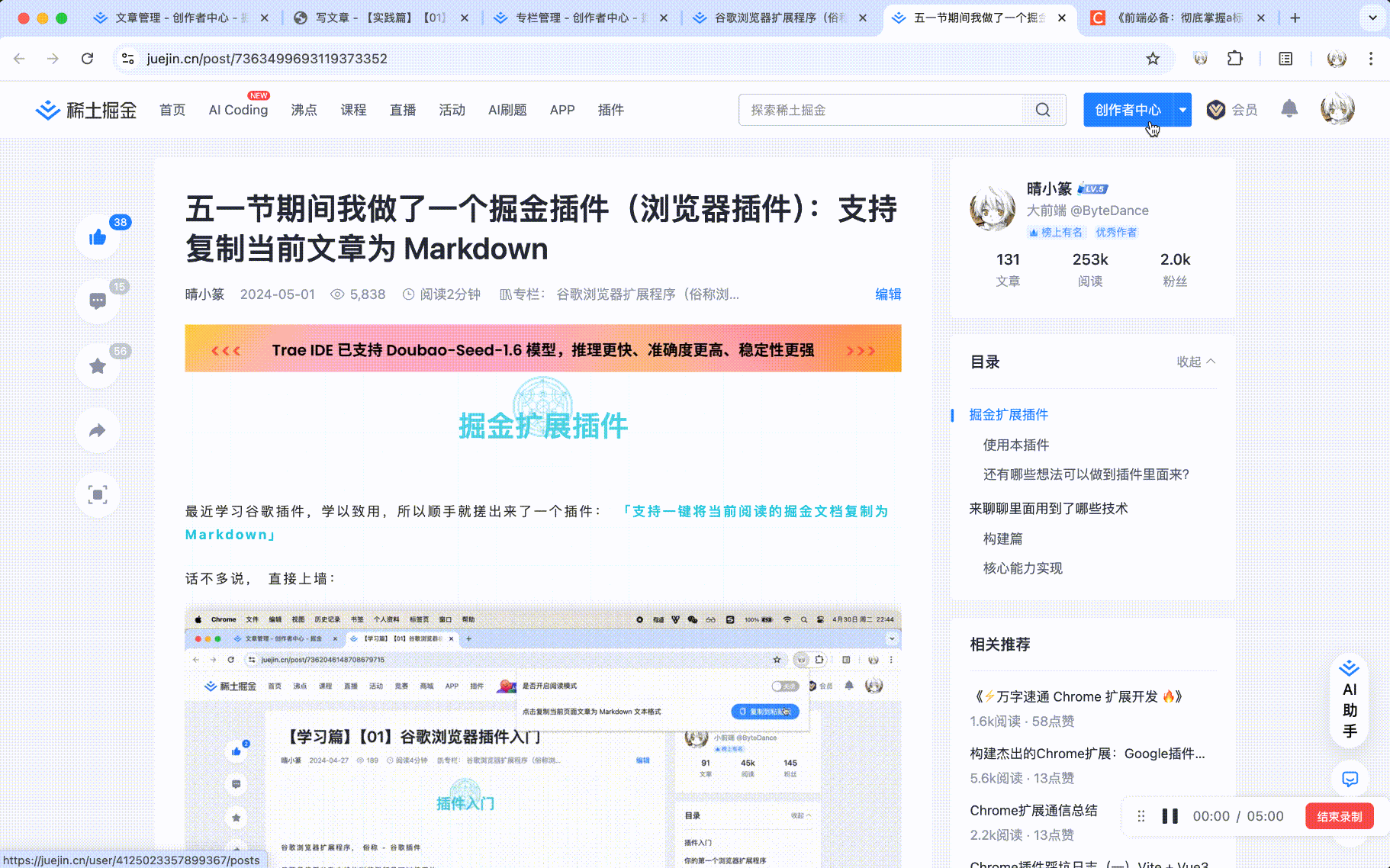This screenshot has height=868, width=1390.
Task: Open the chat bubble icon above the recorder
Action: [1349, 780]
